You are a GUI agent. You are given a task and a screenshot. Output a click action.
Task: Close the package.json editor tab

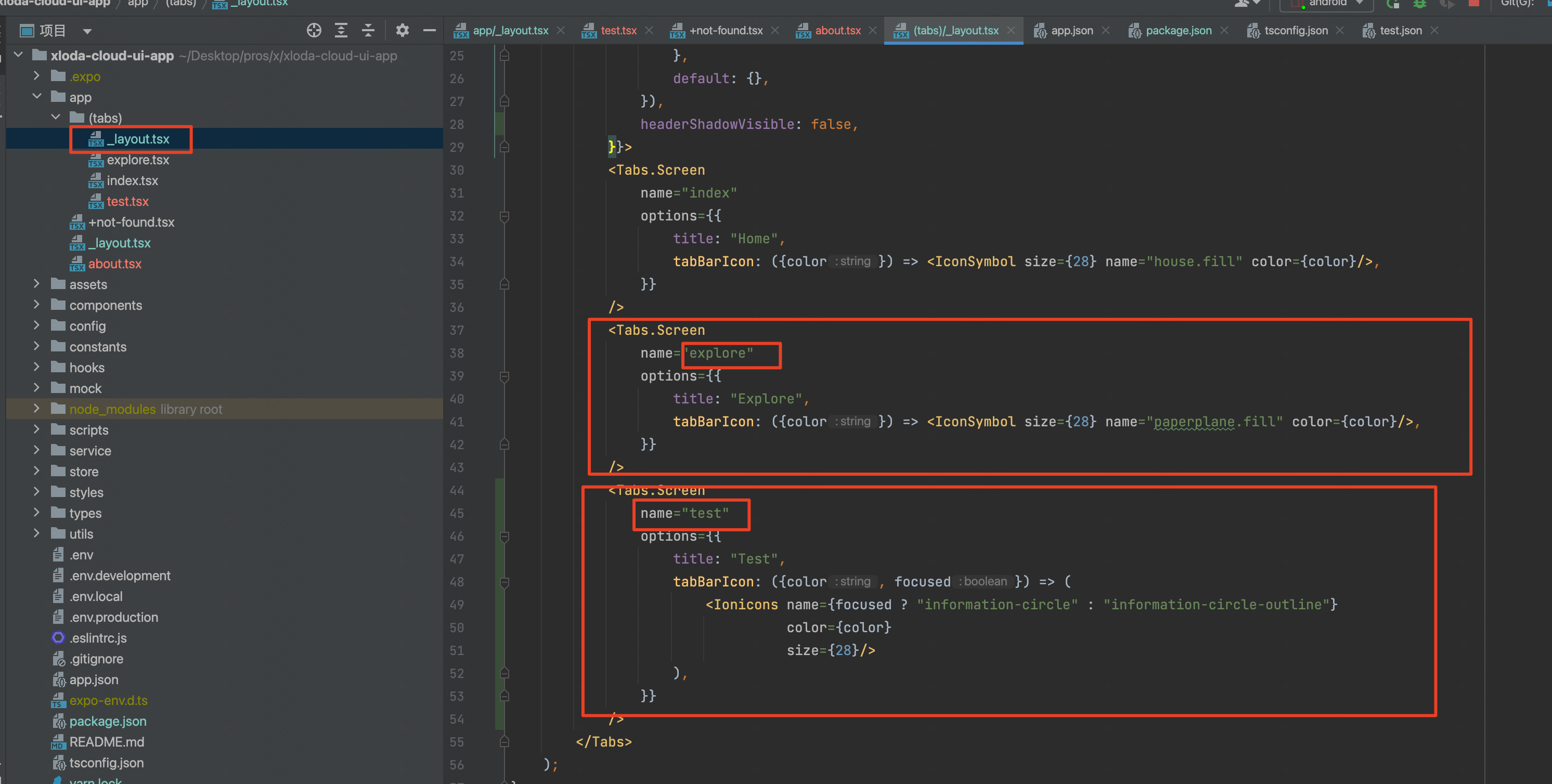[x=1224, y=31]
